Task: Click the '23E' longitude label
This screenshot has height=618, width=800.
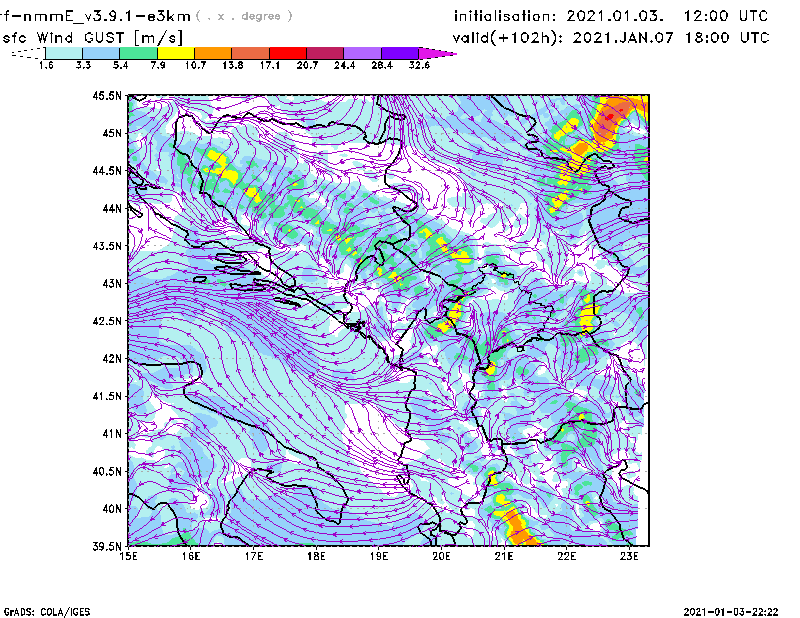Action: pyautogui.click(x=629, y=556)
